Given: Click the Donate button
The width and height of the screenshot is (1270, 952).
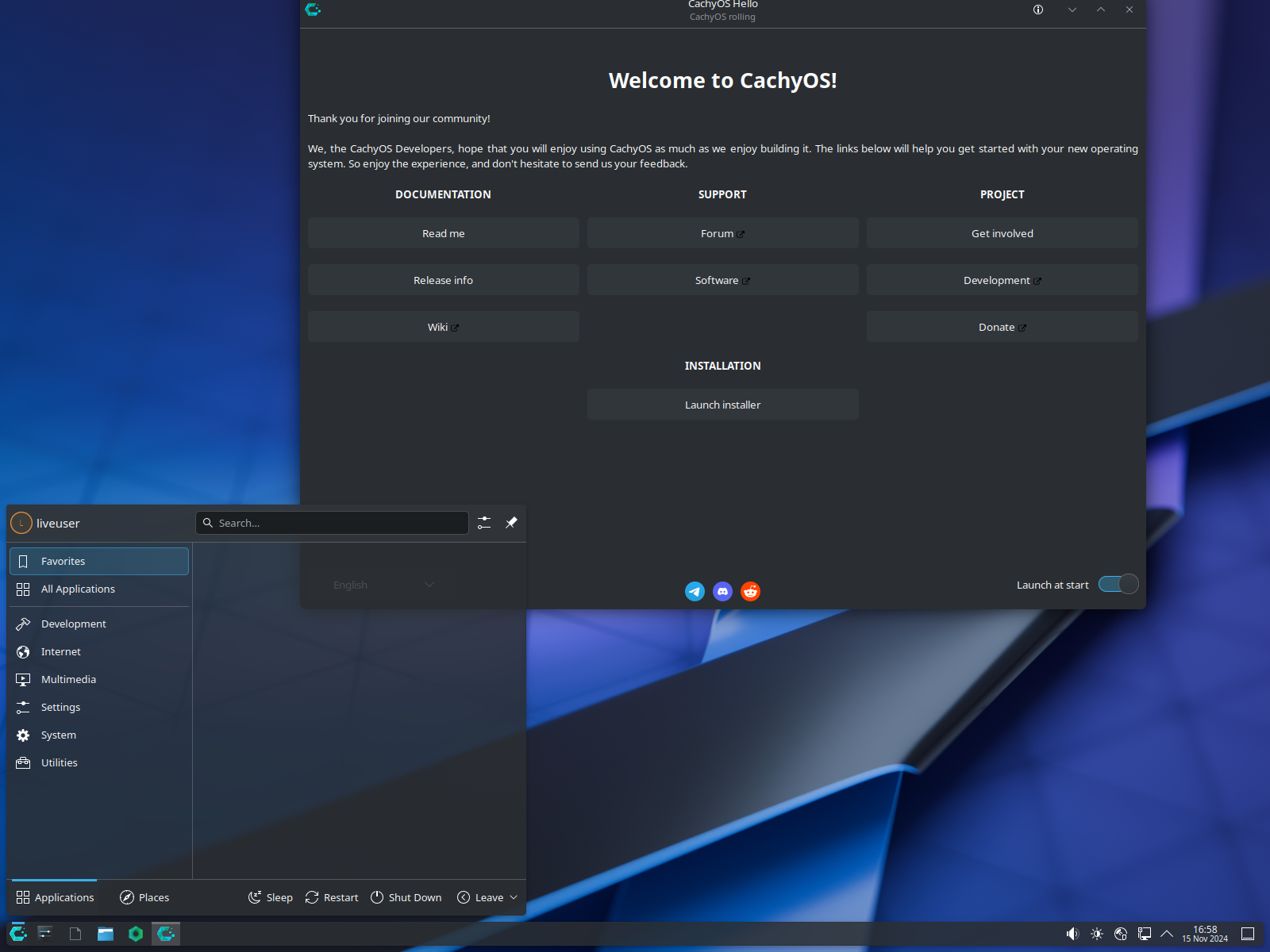Looking at the screenshot, I should point(1002,327).
